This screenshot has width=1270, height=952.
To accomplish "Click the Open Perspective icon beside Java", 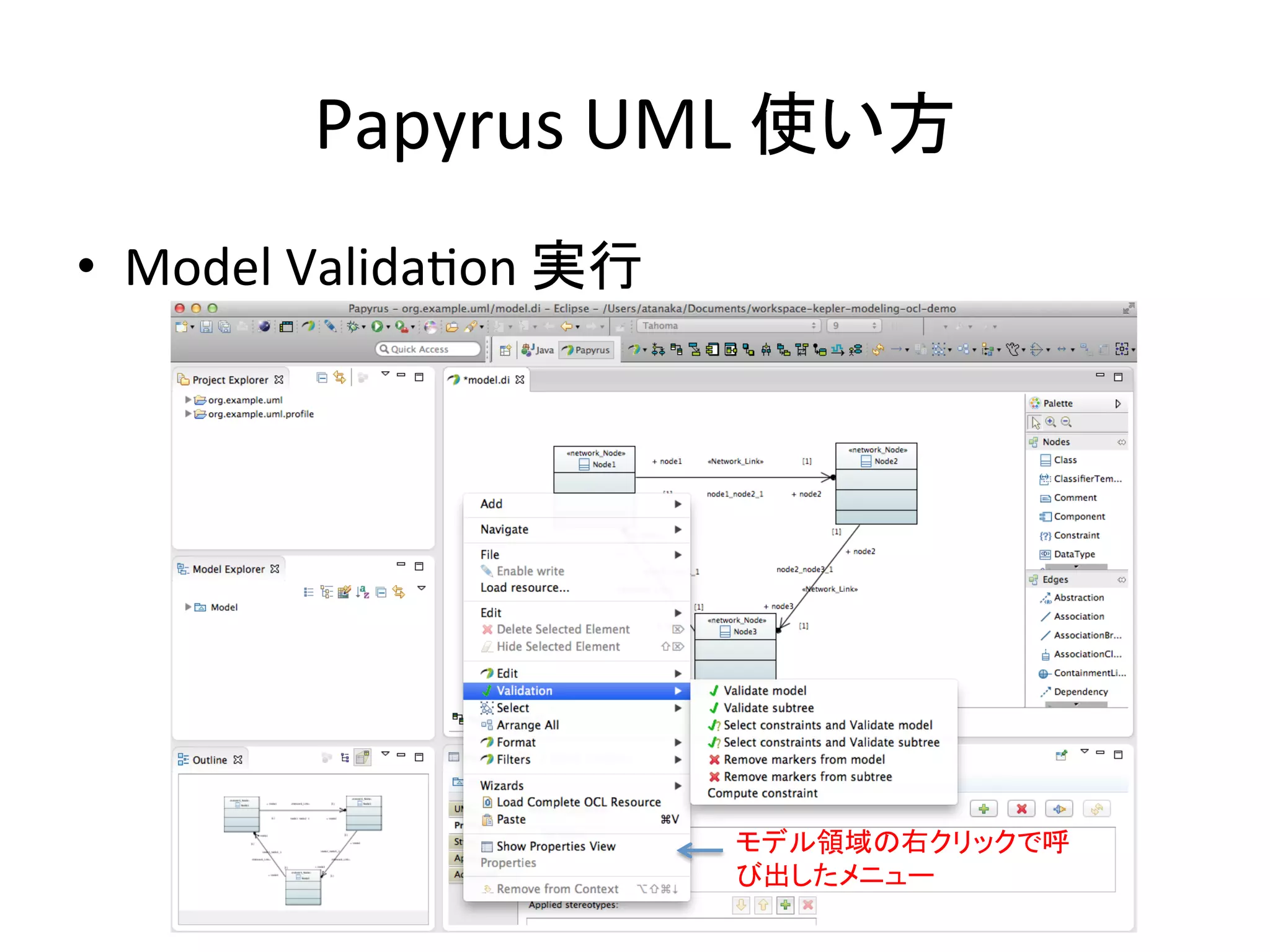I will click(x=505, y=350).
